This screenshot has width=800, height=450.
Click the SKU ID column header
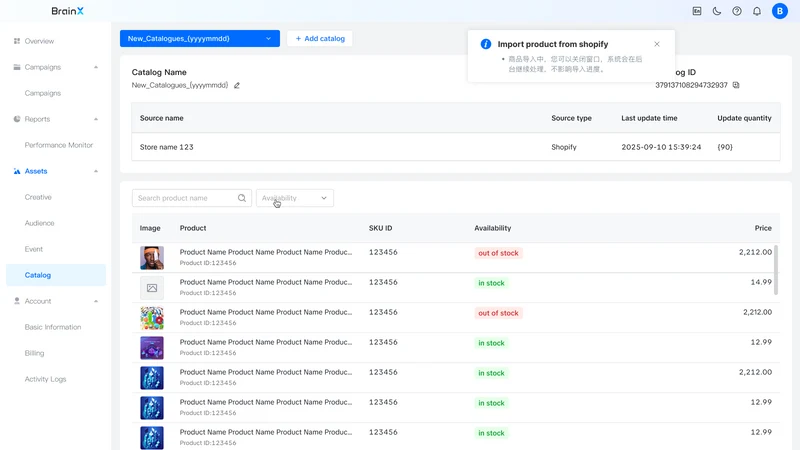pos(381,228)
